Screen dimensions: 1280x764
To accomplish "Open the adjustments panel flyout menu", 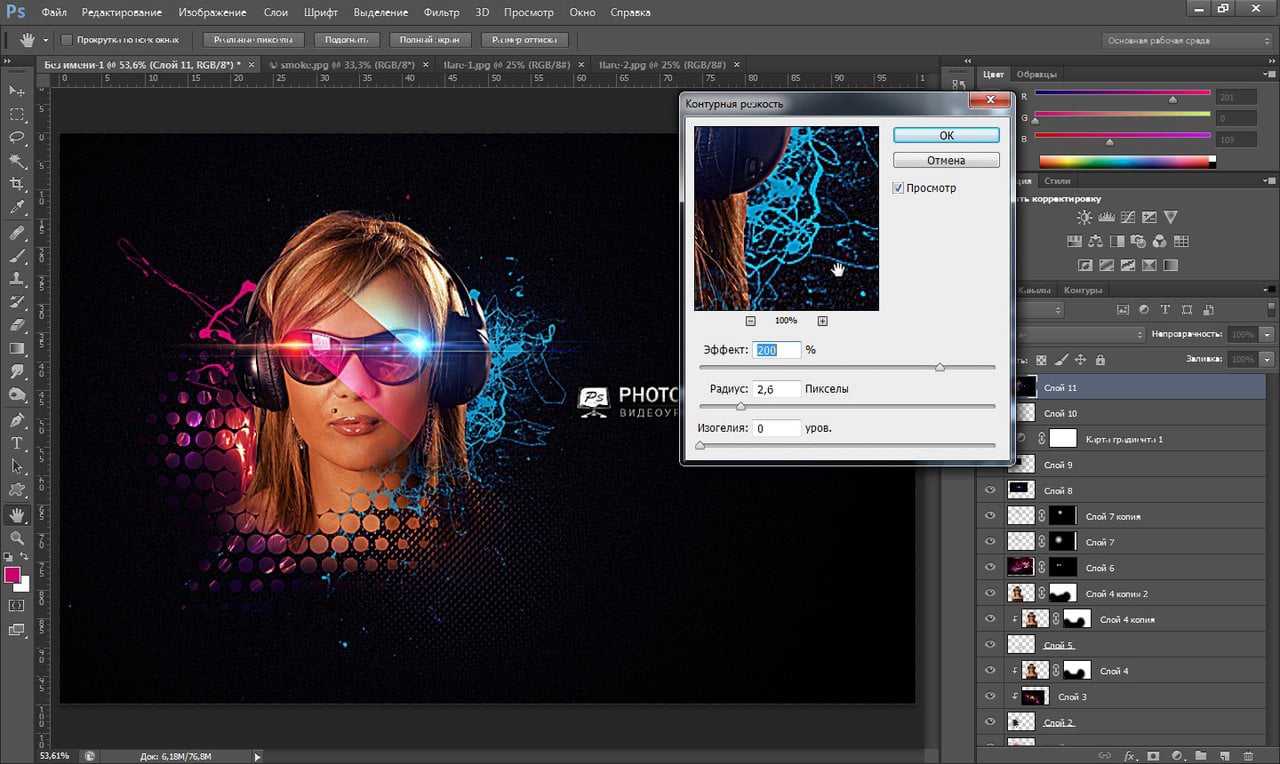I will click(x=1270, y=181).
